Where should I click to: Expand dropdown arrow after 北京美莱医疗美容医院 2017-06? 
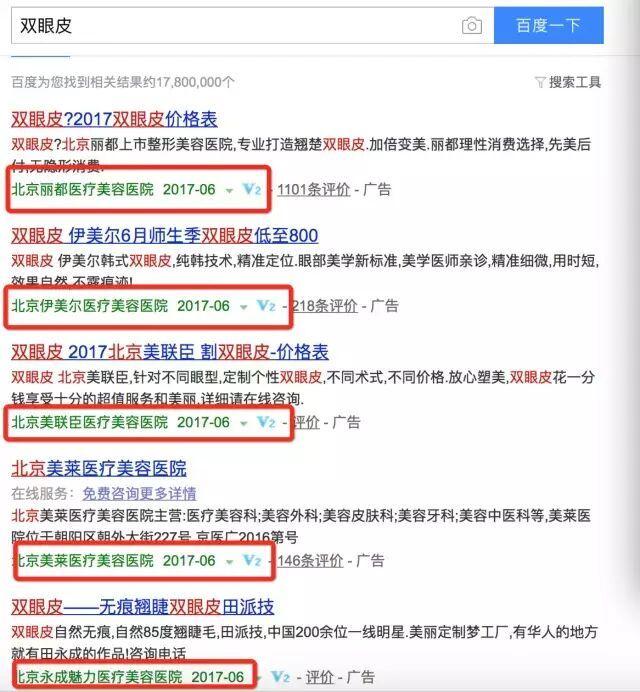point(229,562)
